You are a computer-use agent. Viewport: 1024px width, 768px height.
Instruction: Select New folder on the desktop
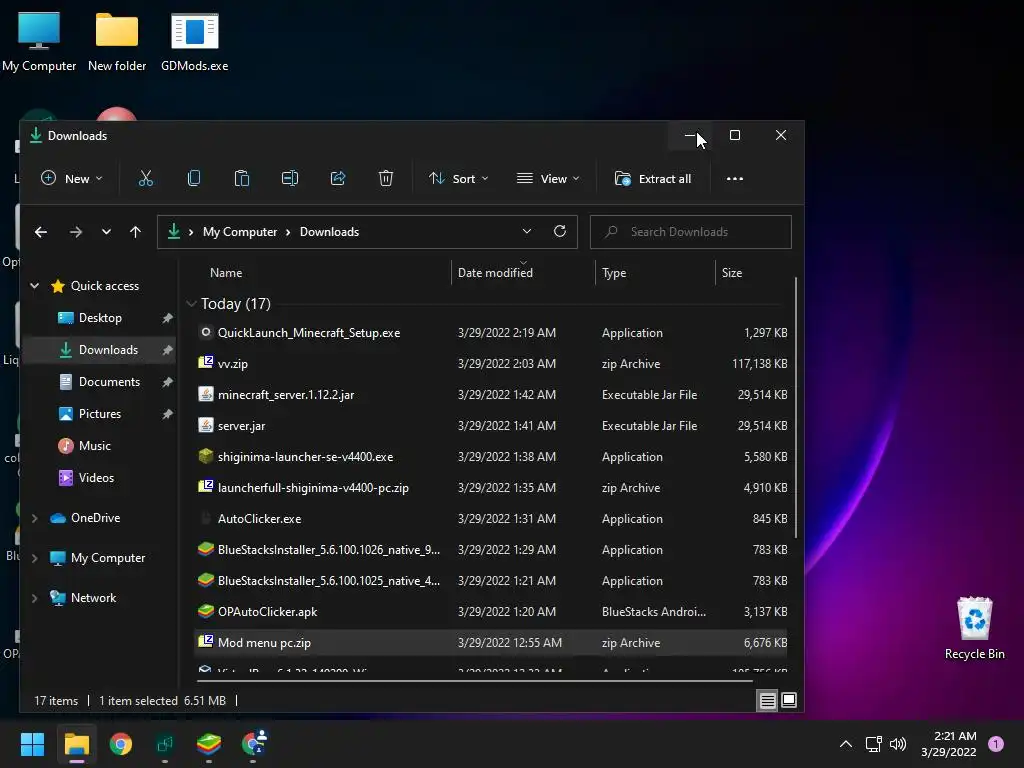pos(117,42)
